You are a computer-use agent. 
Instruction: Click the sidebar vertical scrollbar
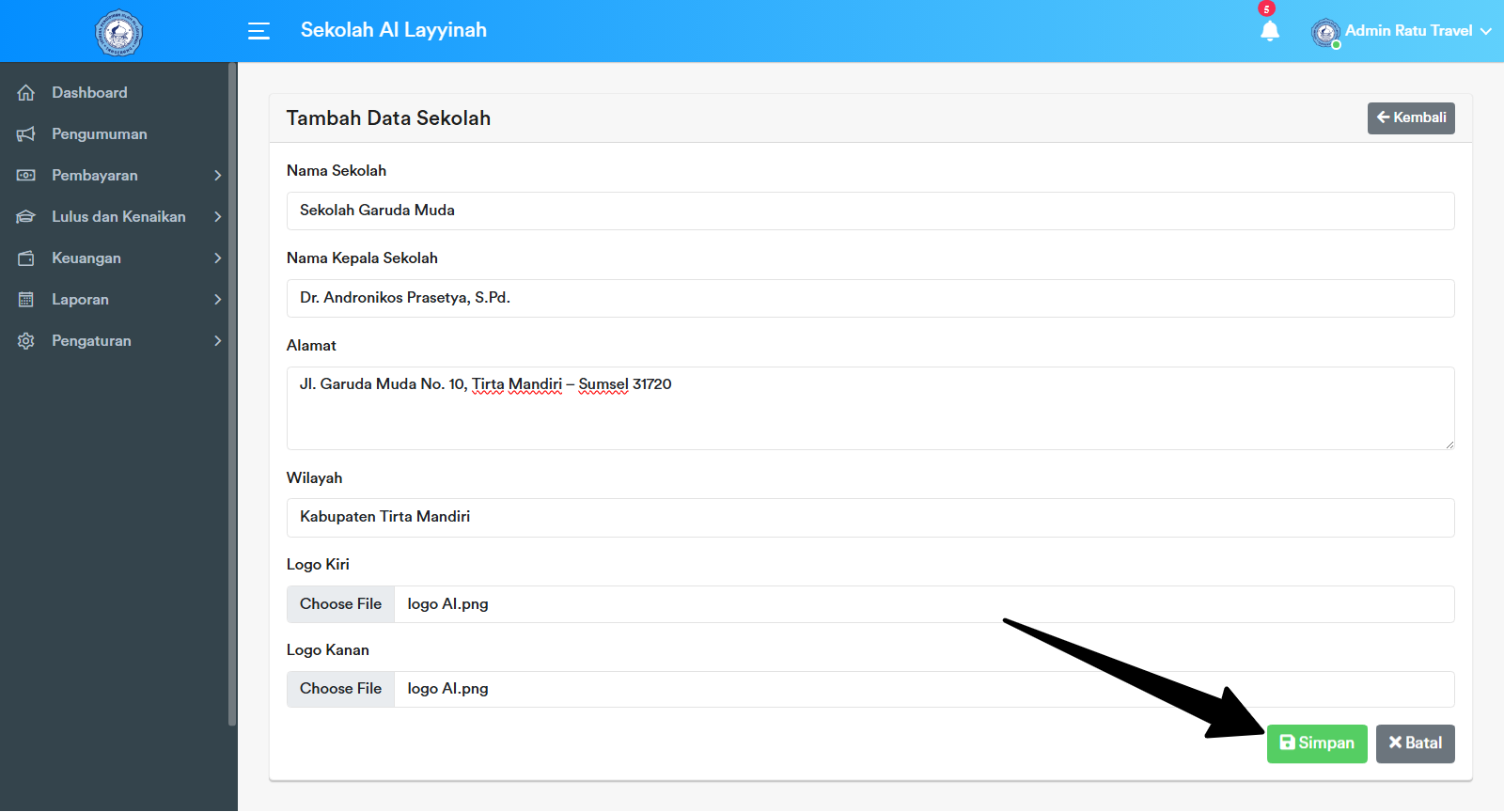(x=232, y=395)
